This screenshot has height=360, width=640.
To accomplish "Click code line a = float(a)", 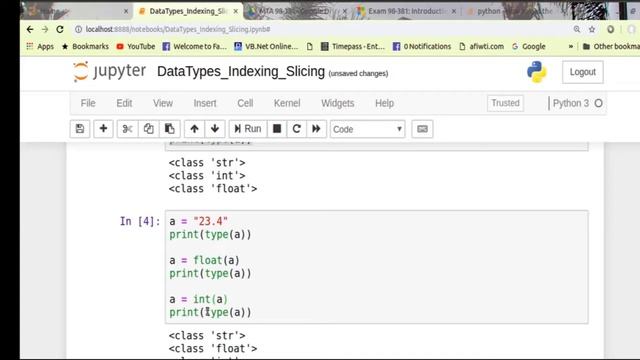I will [204, 260].
